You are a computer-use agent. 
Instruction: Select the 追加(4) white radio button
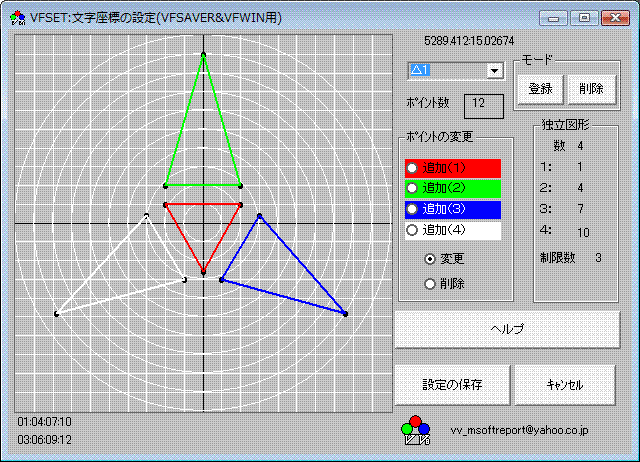tap(412, 230)
